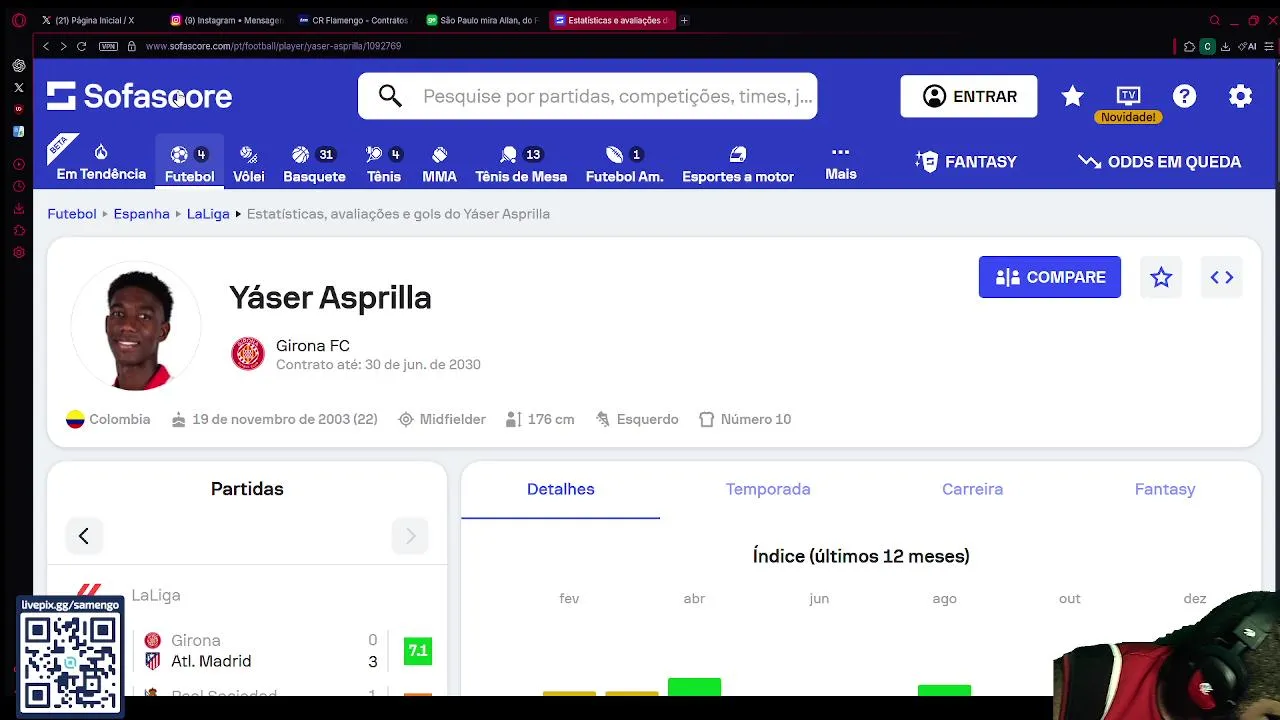Open X icon in Opera sidebar
1280x720 pixels.
19,88
